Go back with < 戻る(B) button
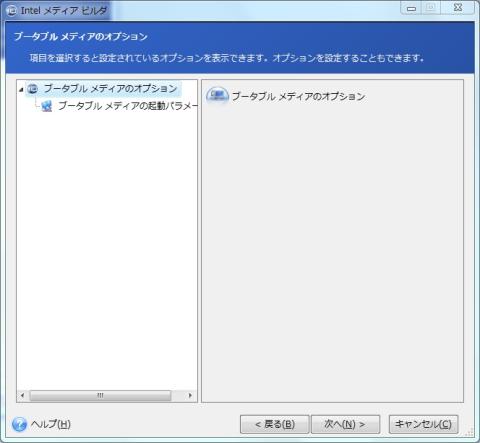This screenshot has height=443, width=480. click(x=275, y=424)
